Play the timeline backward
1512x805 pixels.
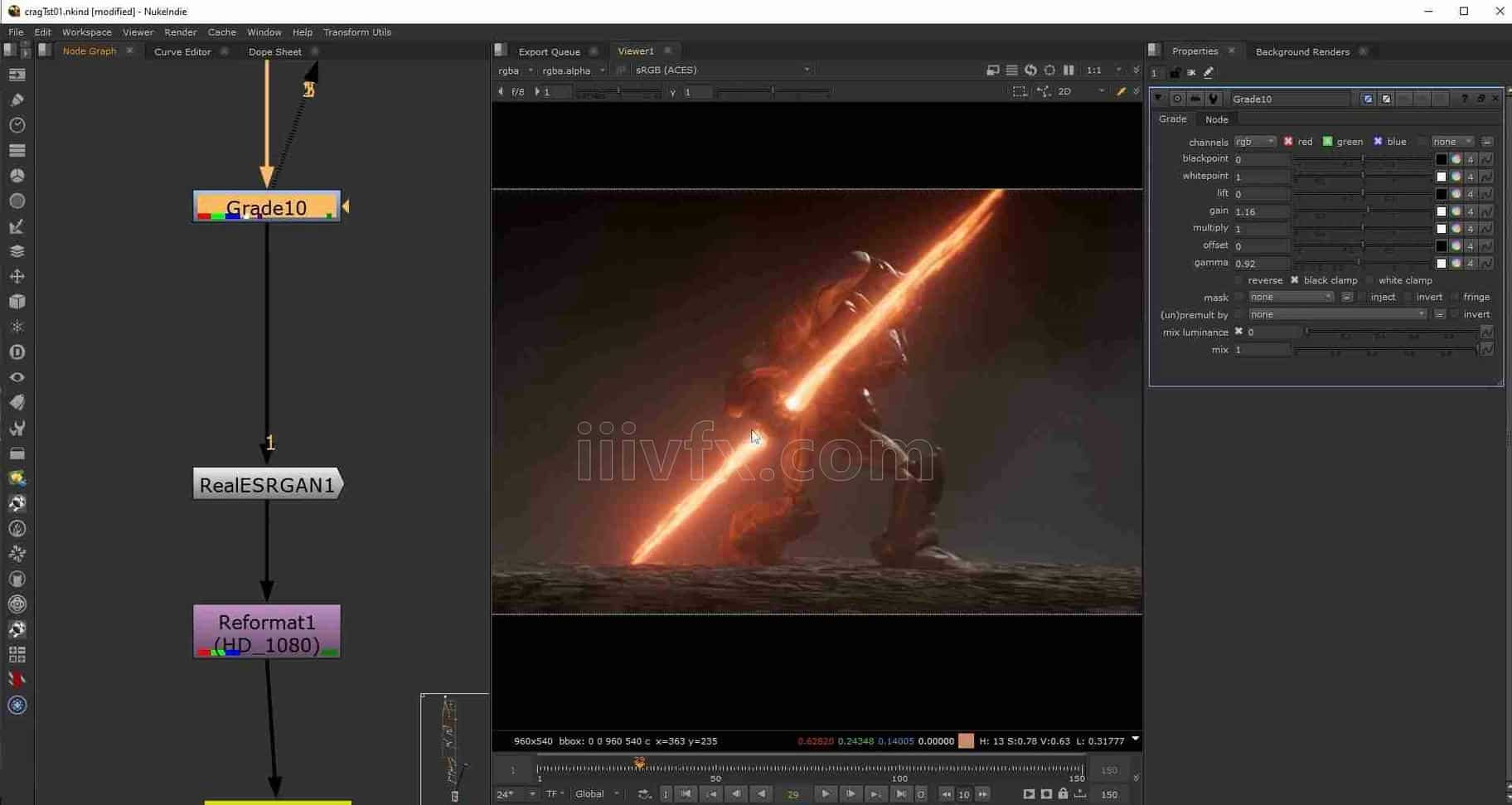click(x=761, y=794)
